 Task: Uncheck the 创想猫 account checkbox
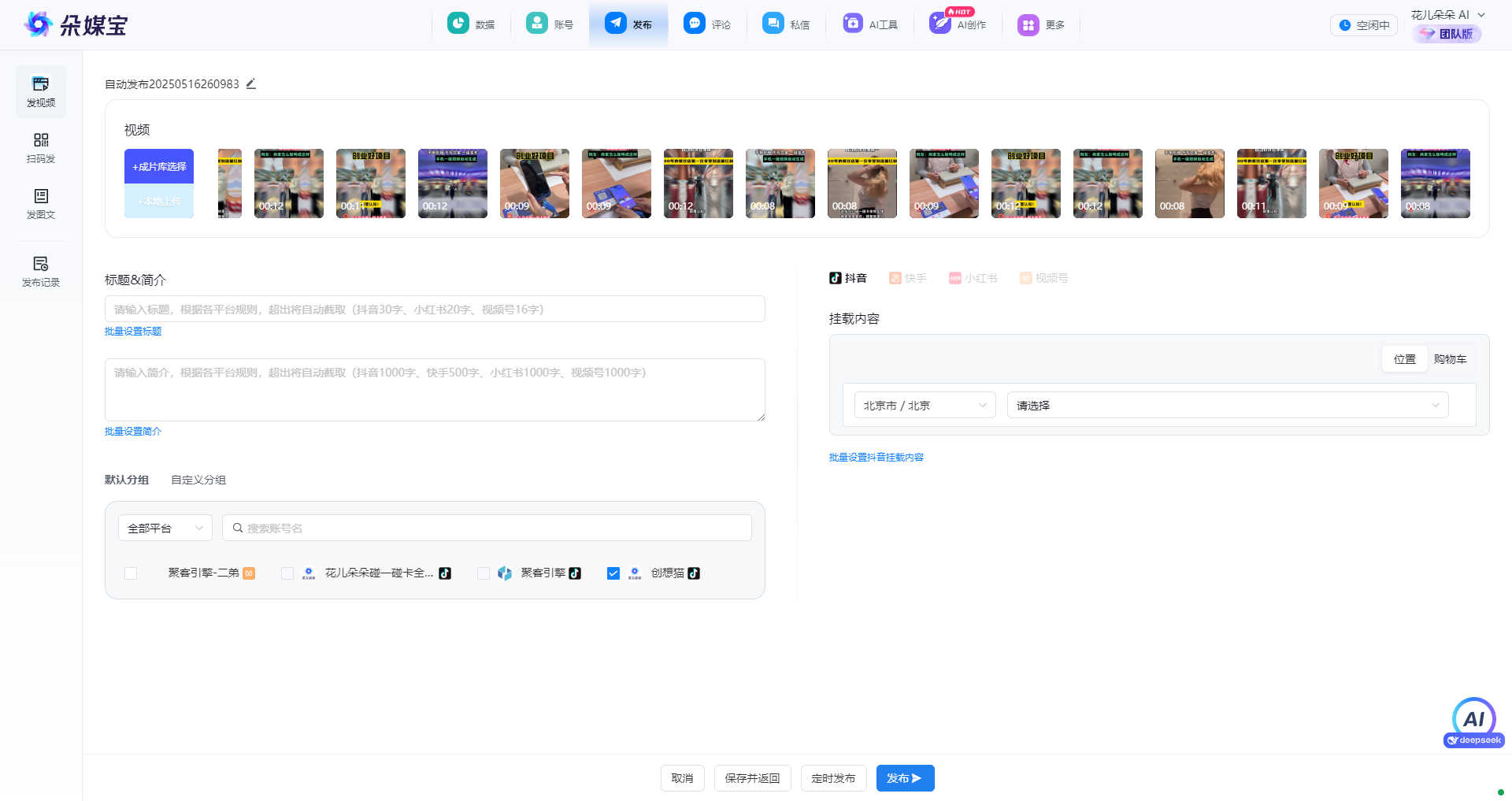coord(613,573)
